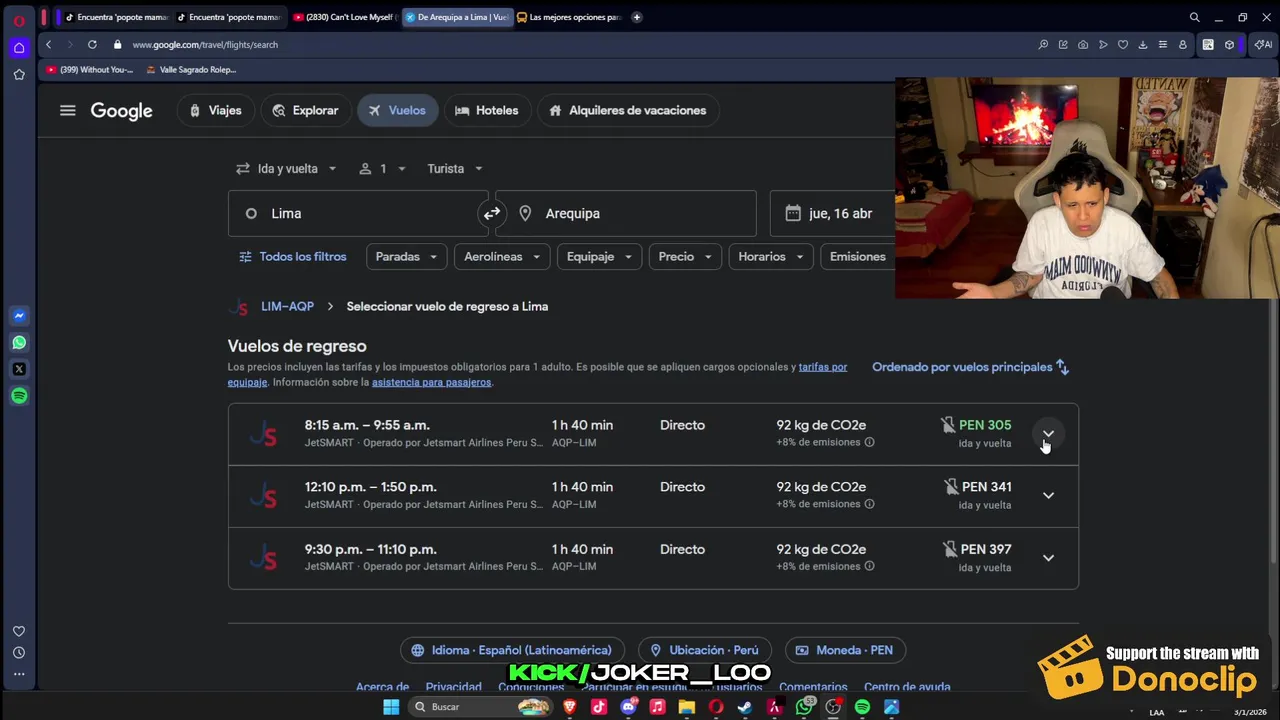Open Todos los filtros panel
Viewport: 1280px width, 720px height.
[x=292, y=257]
